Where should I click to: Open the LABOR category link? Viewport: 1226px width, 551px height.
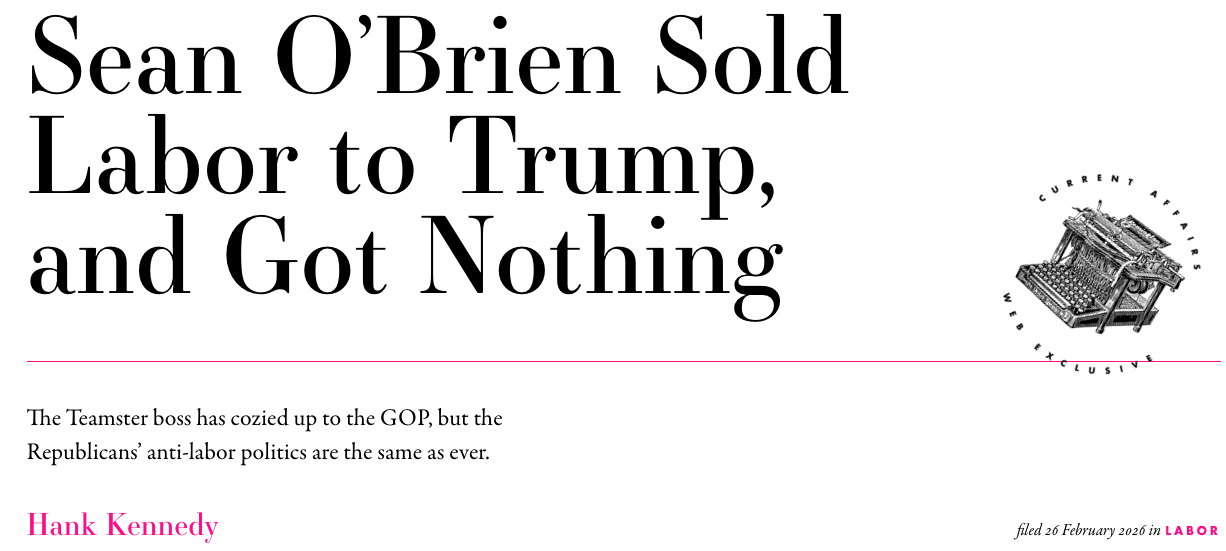1192,531
